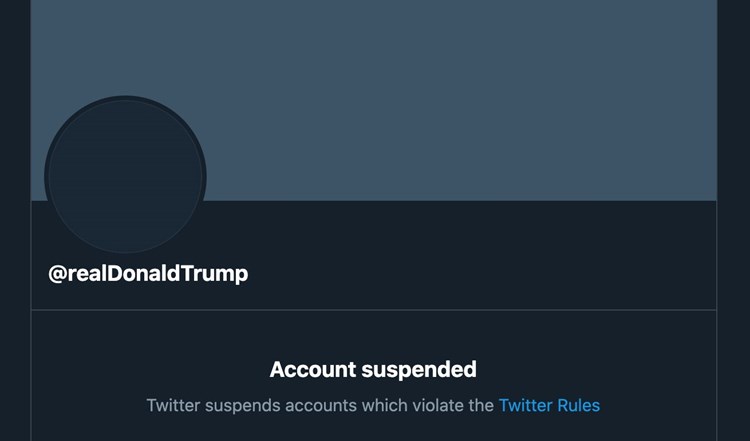Click the word "Account" in the bold heading
The width and height of the screenshot is (750, 441).
310,369
